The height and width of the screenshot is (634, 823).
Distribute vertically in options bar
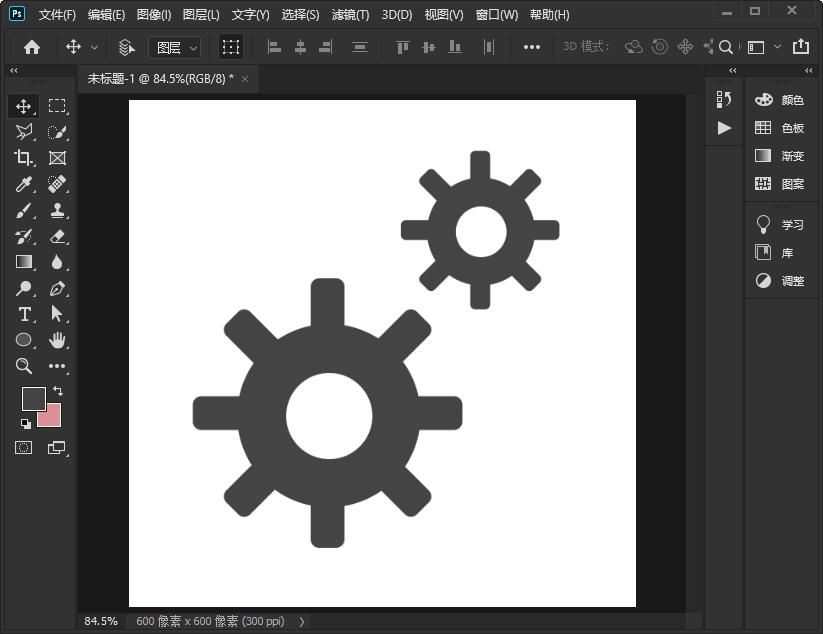360,47
